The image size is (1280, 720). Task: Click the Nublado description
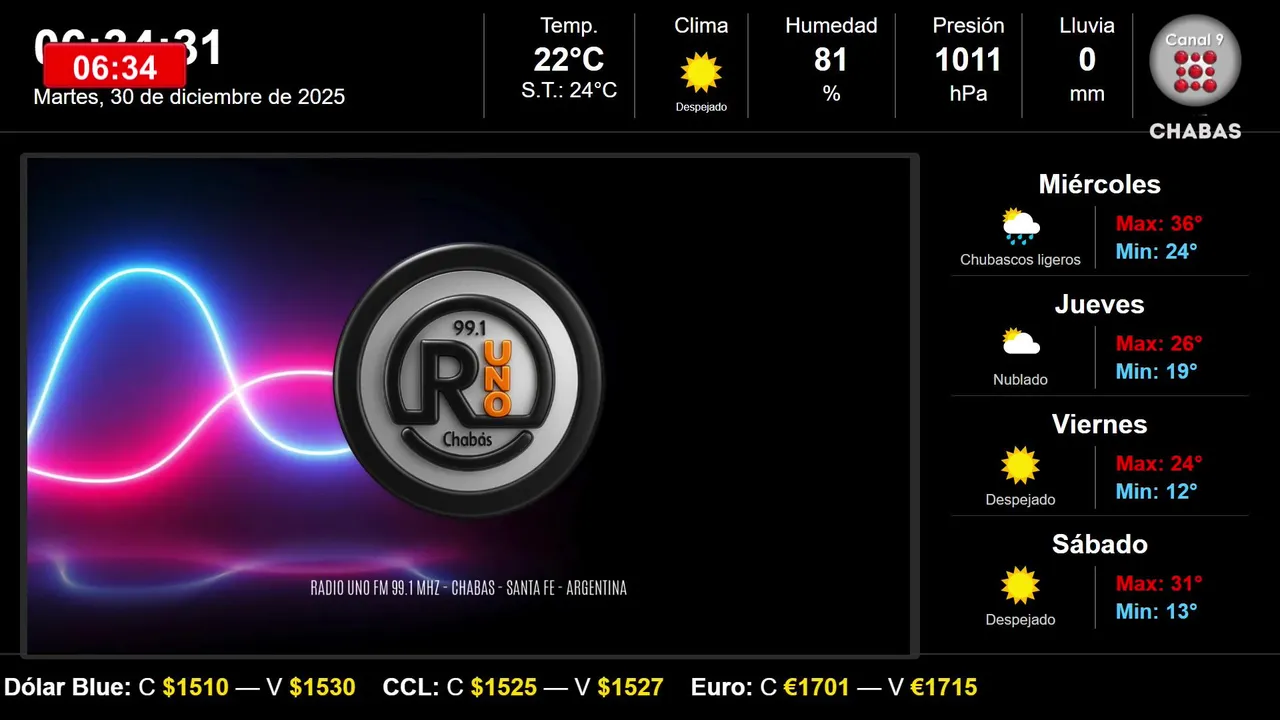(x=1021, y=380)
